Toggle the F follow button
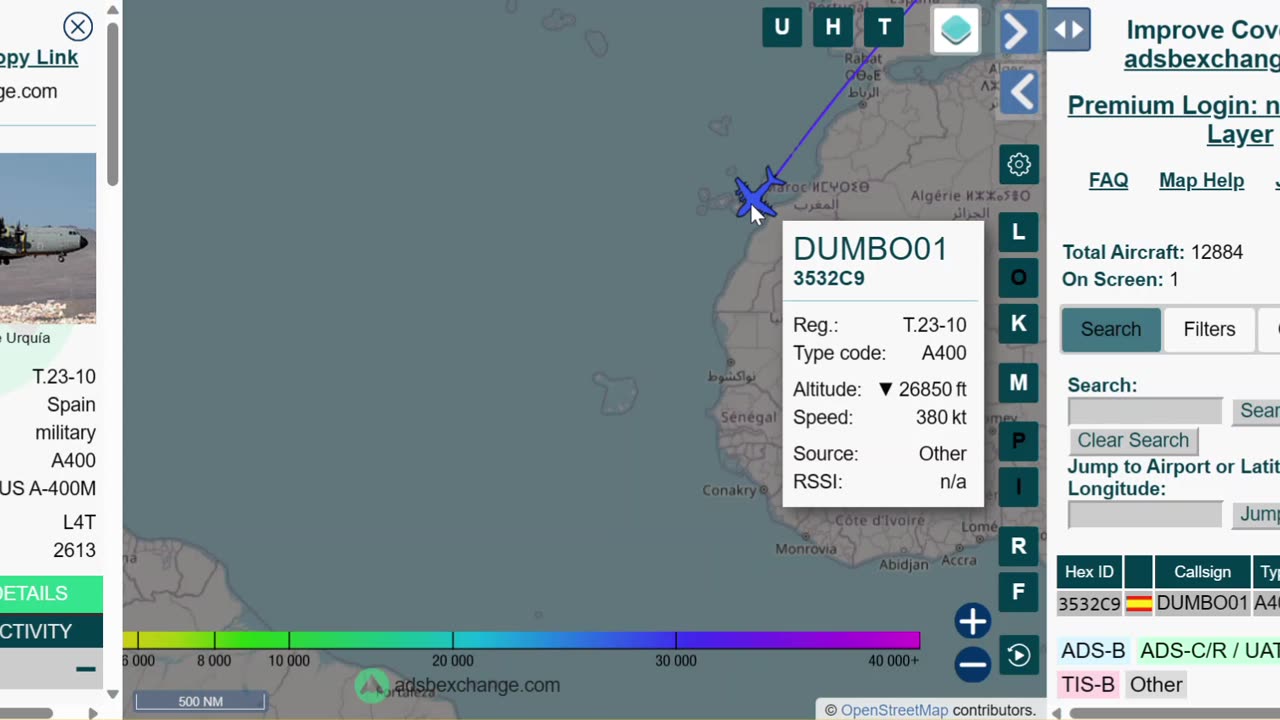The image size is (1280, 720). tap(1019, 592)
